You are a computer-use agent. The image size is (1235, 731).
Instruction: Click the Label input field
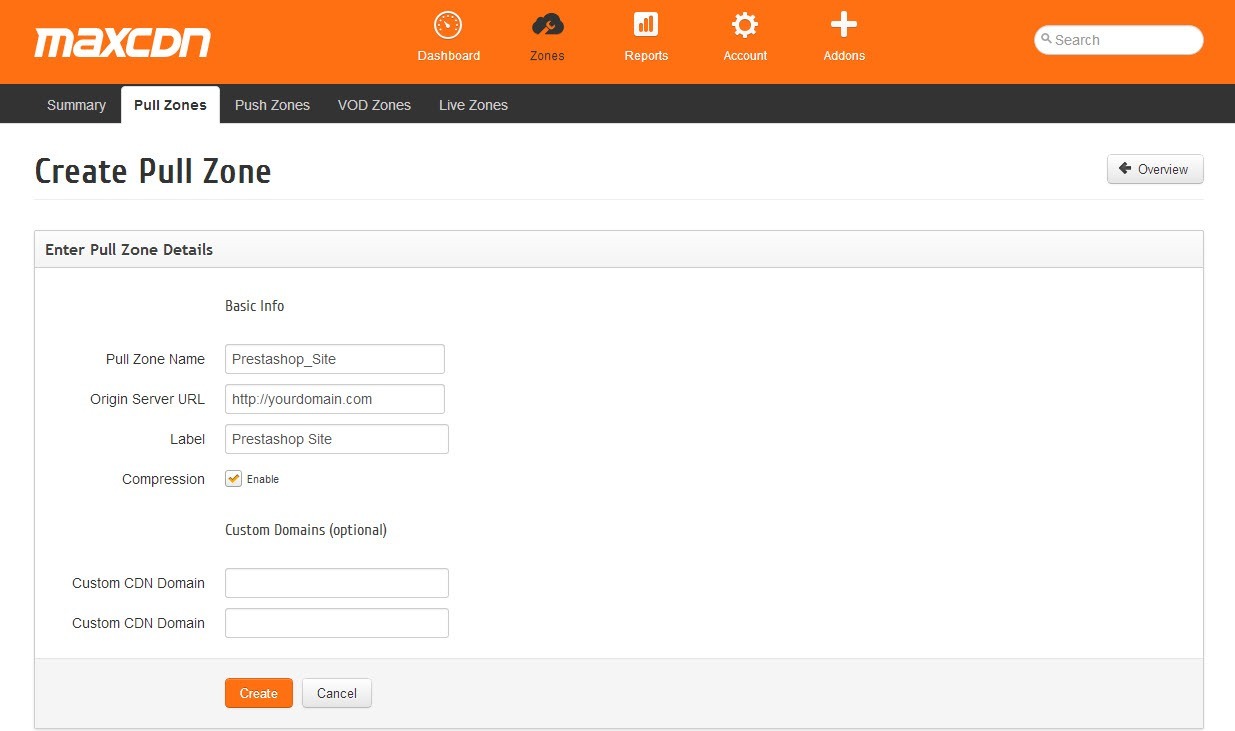(337, 439)
